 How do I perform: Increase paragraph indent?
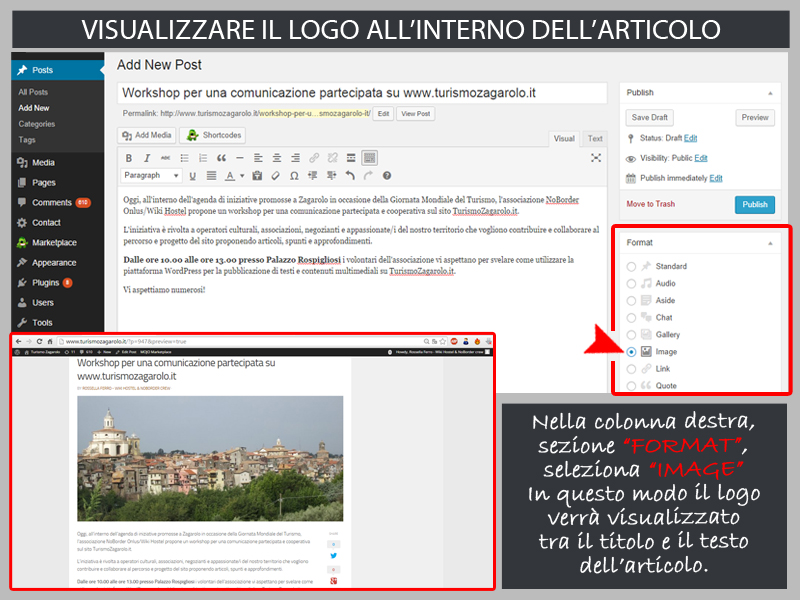pos(332,176)
